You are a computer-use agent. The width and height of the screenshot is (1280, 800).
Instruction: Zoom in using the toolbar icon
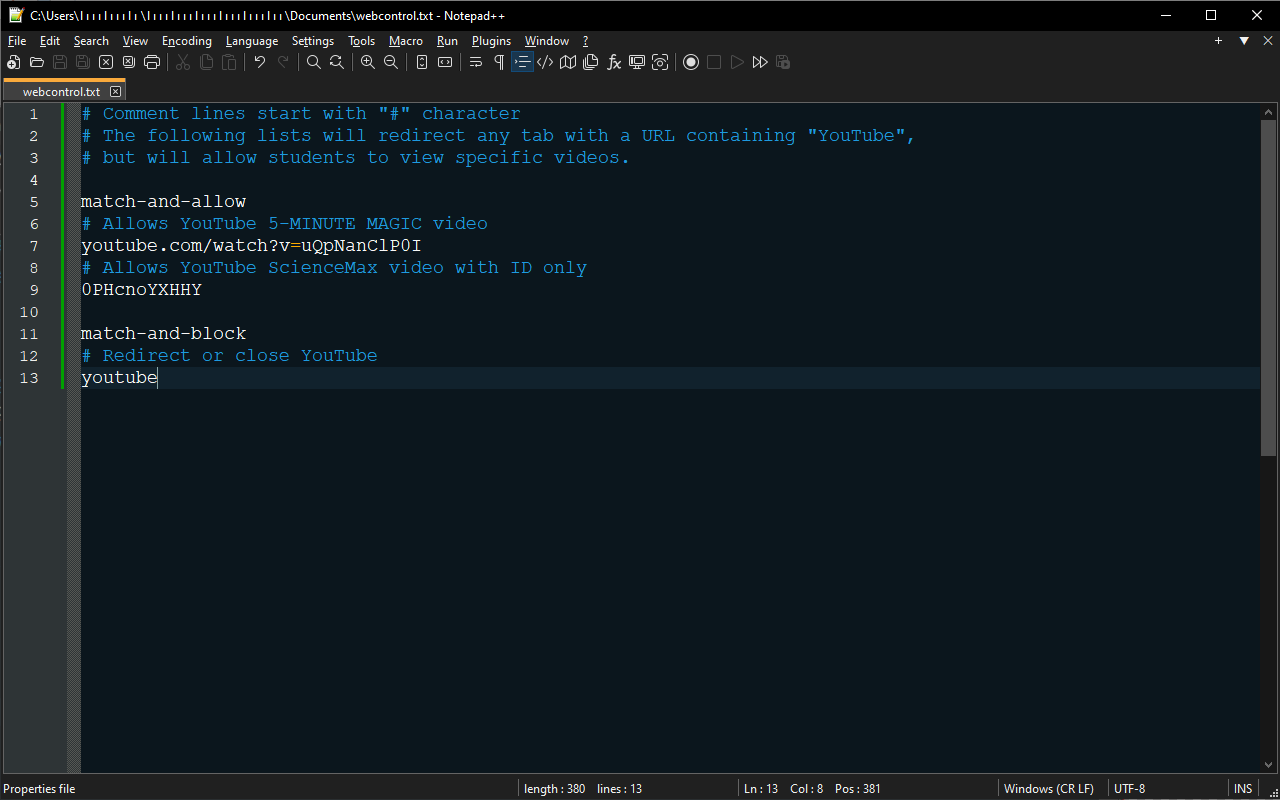pos(368,62)
